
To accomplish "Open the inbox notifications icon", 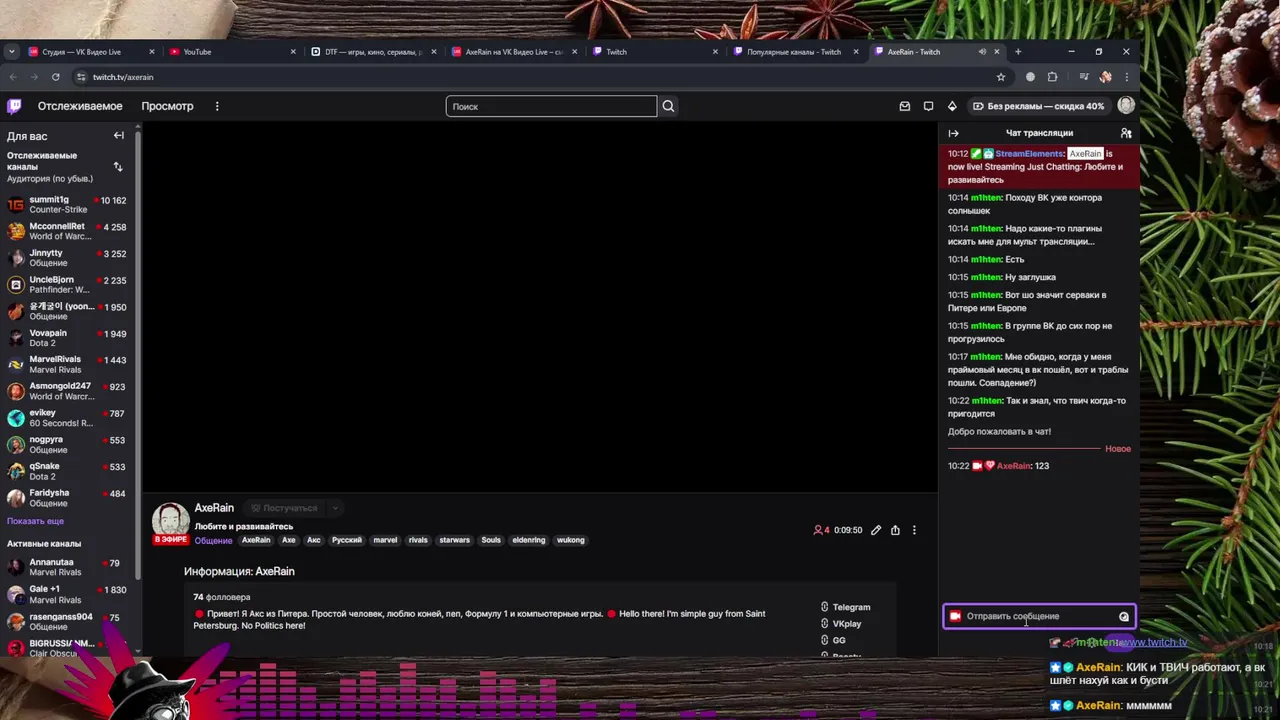I will [905, 106].
